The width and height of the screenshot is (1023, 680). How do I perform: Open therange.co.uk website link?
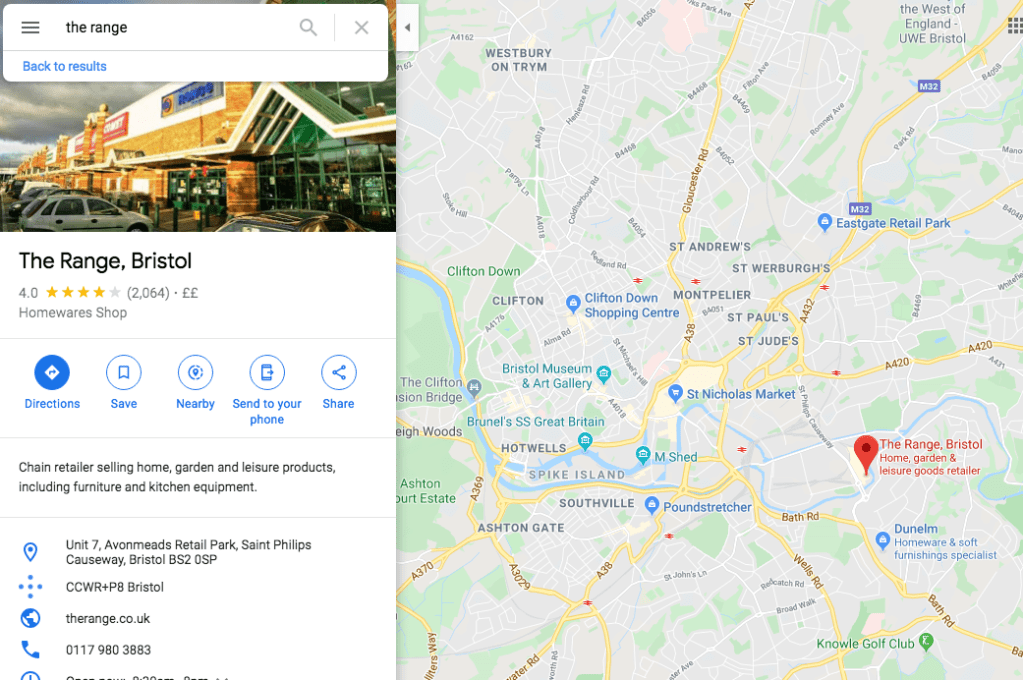coord(108,619)
